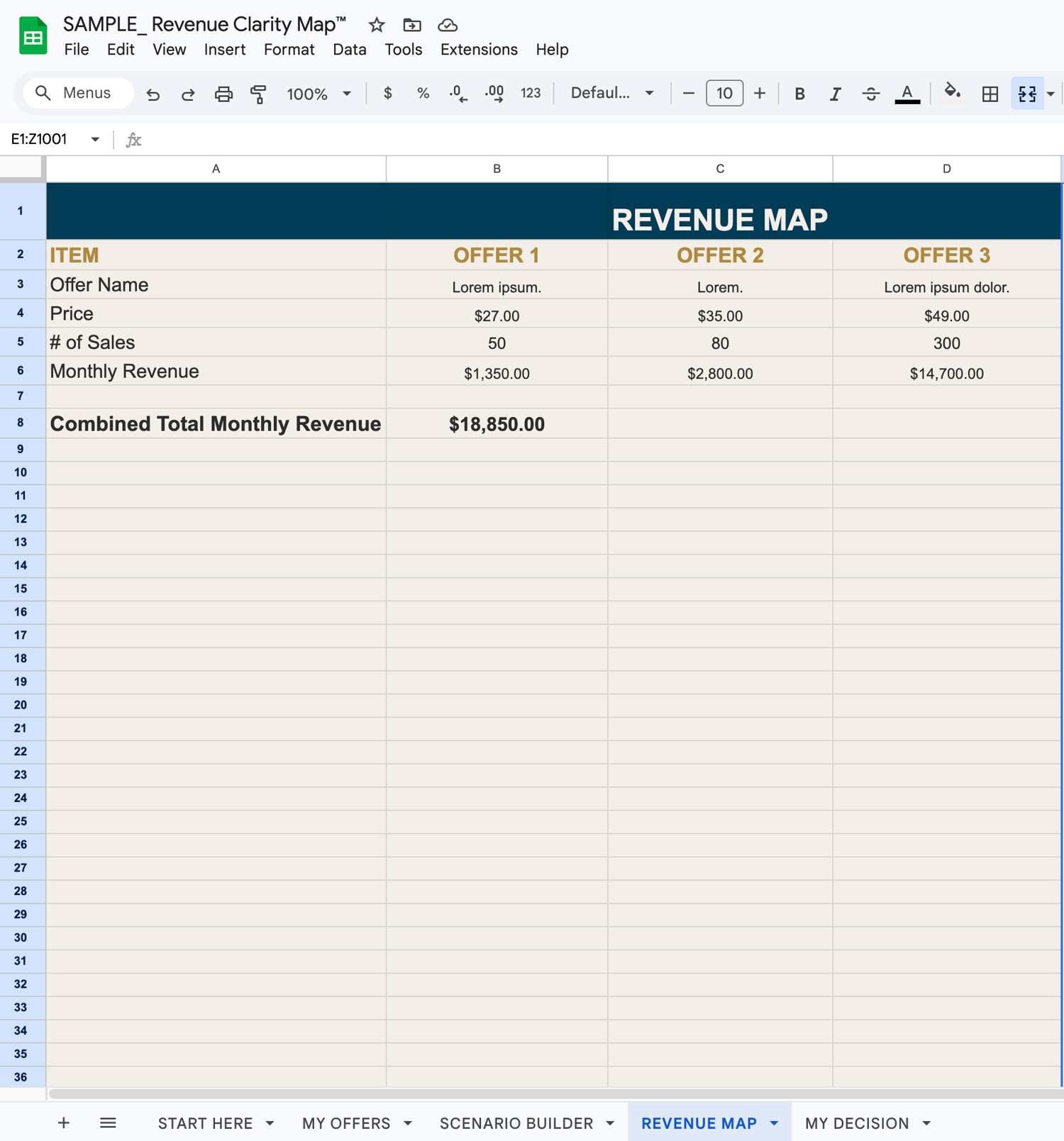Image resolution: width=1064 pixels, height=1141 pixels.
Task: Click the Undo icon in toolbar
Action: 153,94
